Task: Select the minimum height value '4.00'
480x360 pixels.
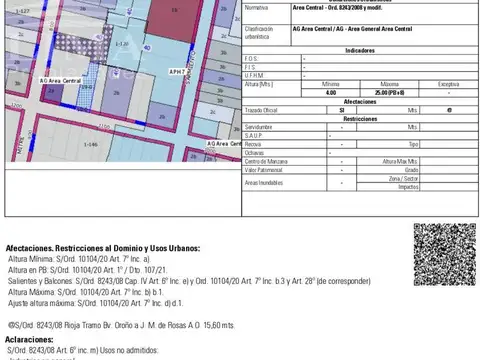Action: tap(331, 93)
